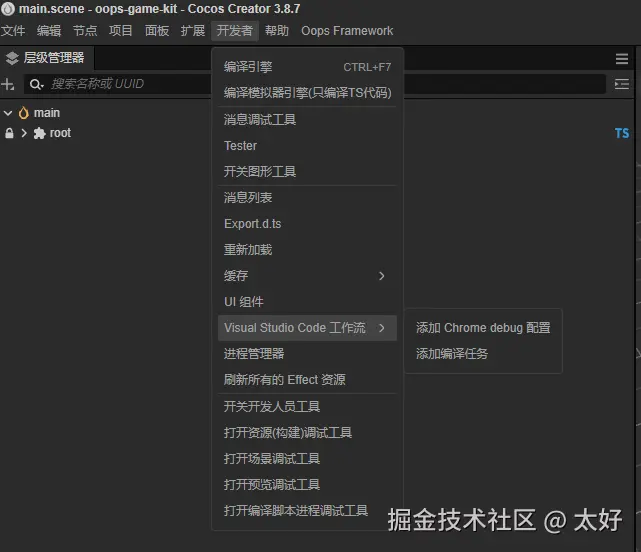Open 打开资源(构建)调试工具
The width and height of the screenshot is (641, 552).
[x=307, y=433]
